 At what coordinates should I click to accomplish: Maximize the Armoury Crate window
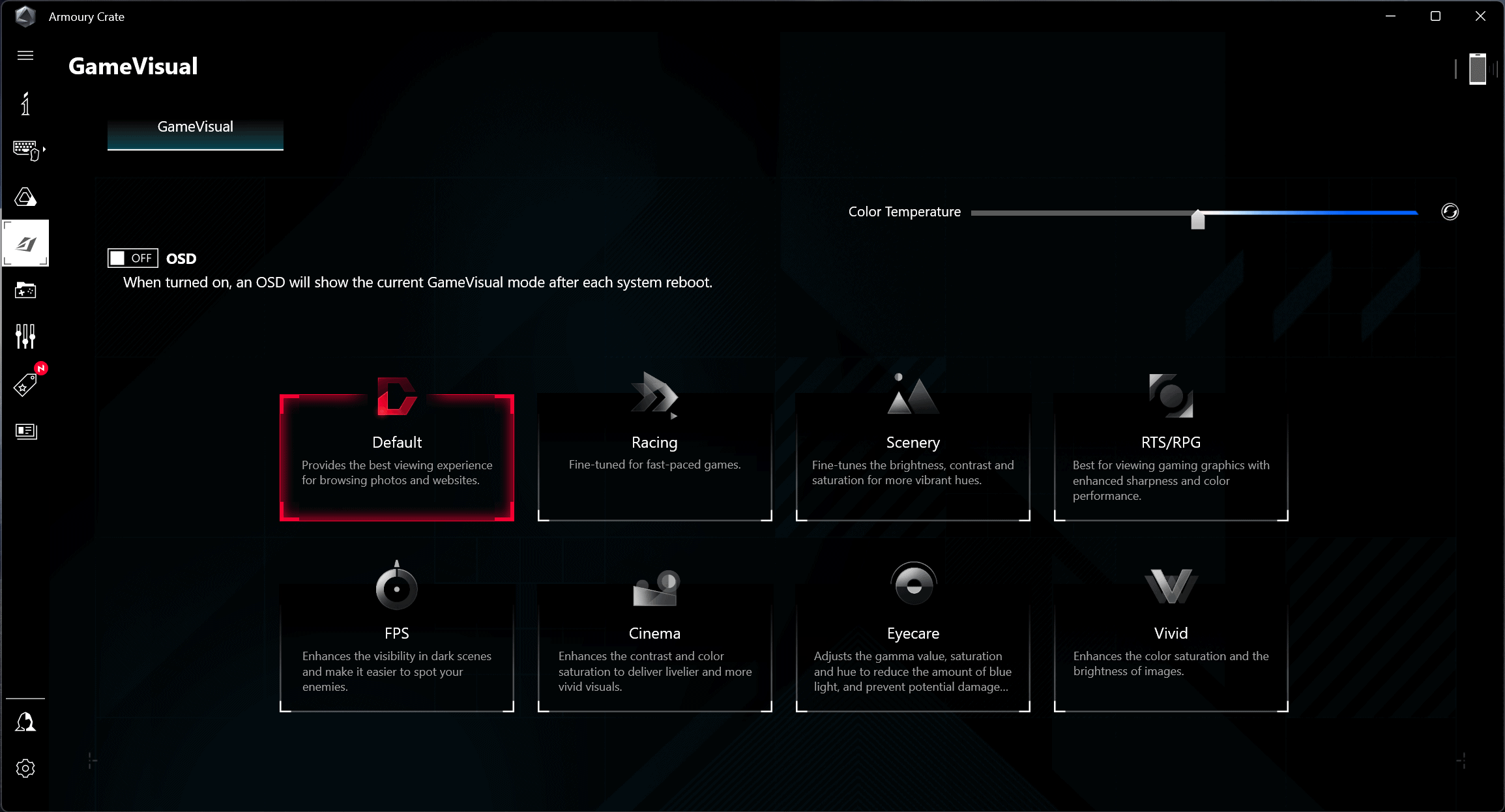tap(1435, 16)
